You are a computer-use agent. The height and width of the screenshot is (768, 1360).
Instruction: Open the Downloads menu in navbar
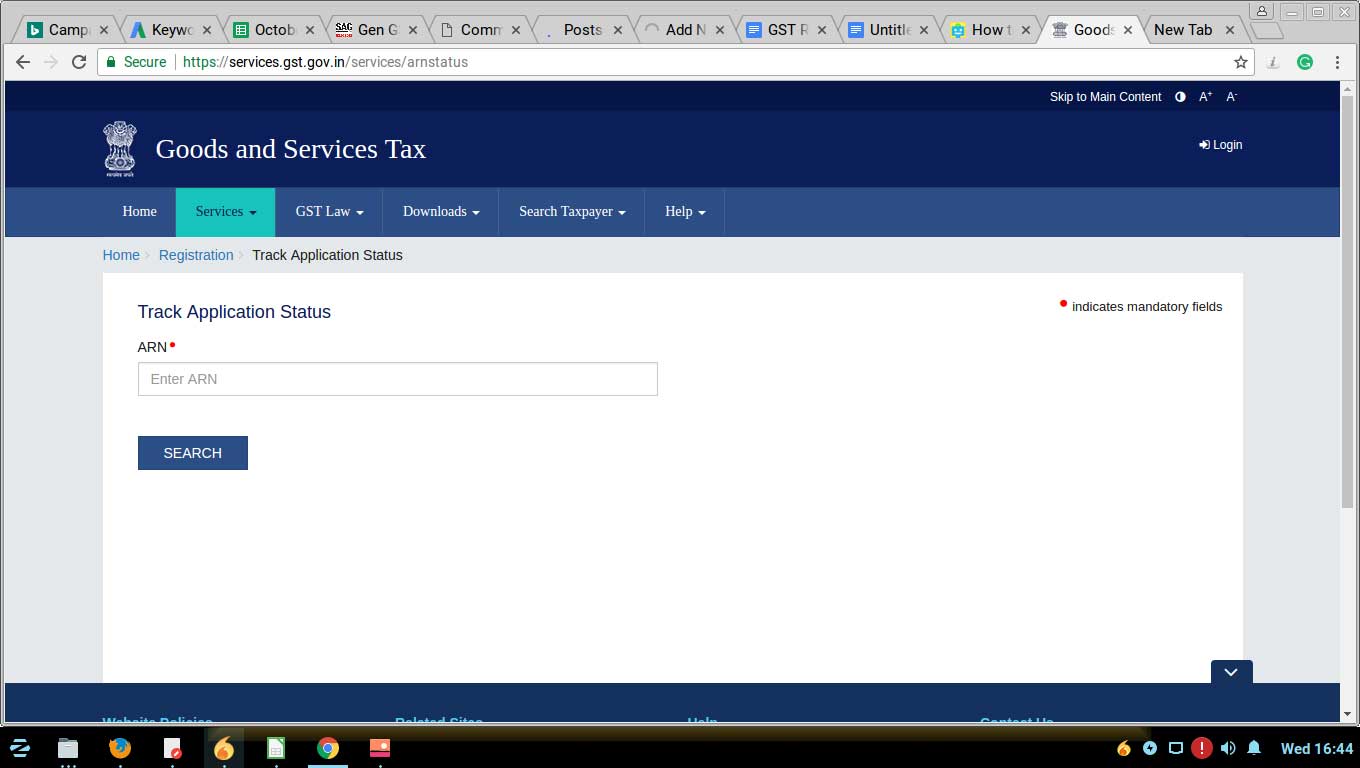[440, 212]
